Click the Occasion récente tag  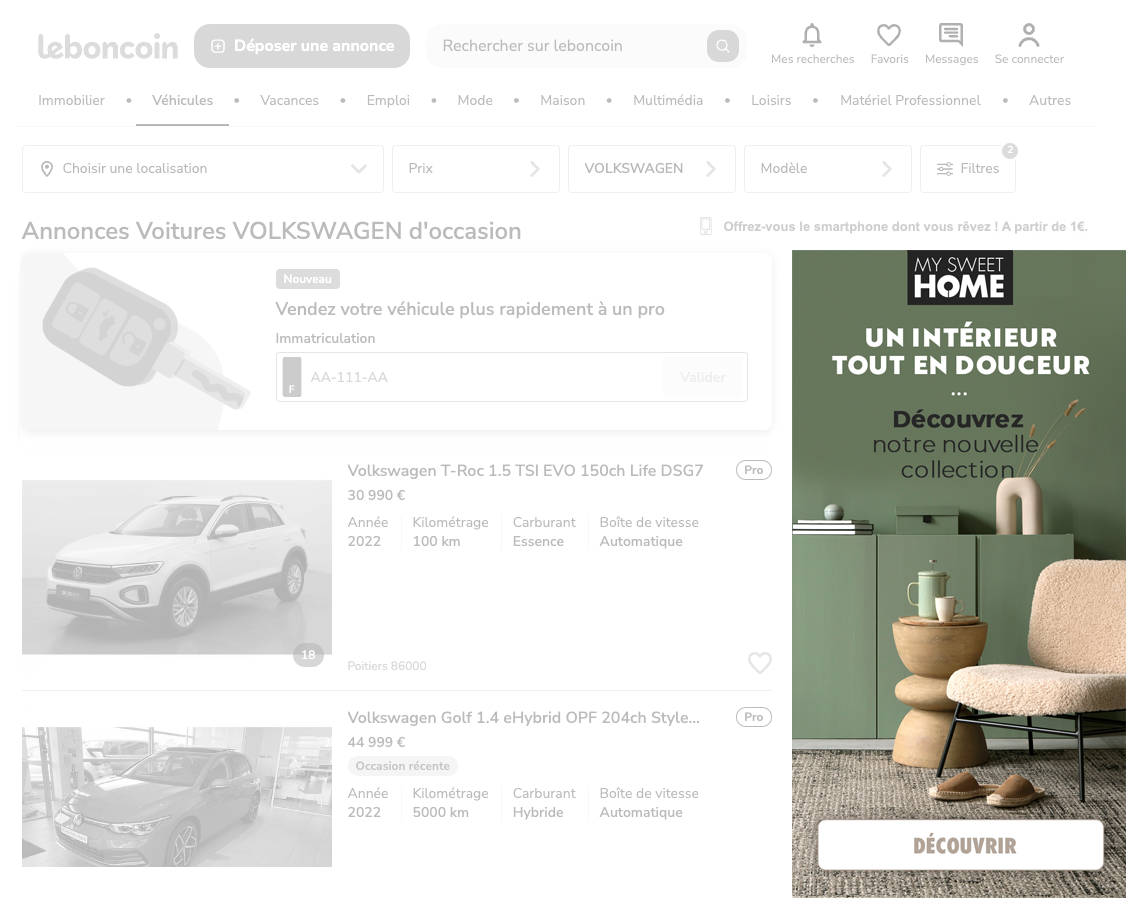click(x=403, y=766)
